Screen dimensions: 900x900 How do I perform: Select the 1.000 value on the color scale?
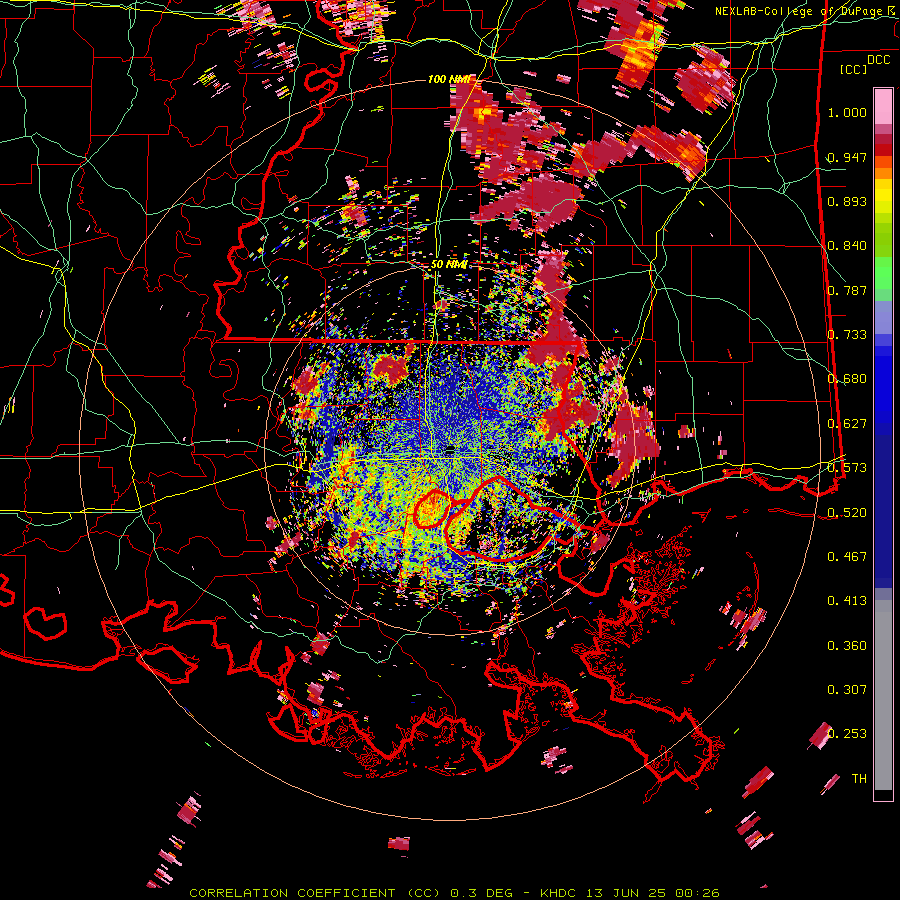pyautogui.click(x=847, y=112)
